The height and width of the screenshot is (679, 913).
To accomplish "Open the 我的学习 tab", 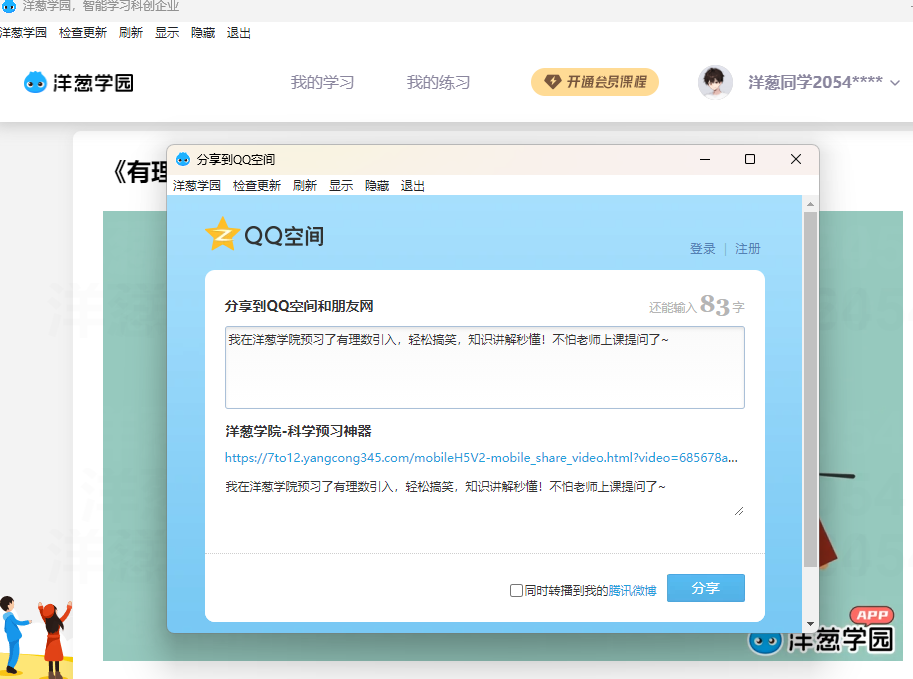I will click(322, 83).
